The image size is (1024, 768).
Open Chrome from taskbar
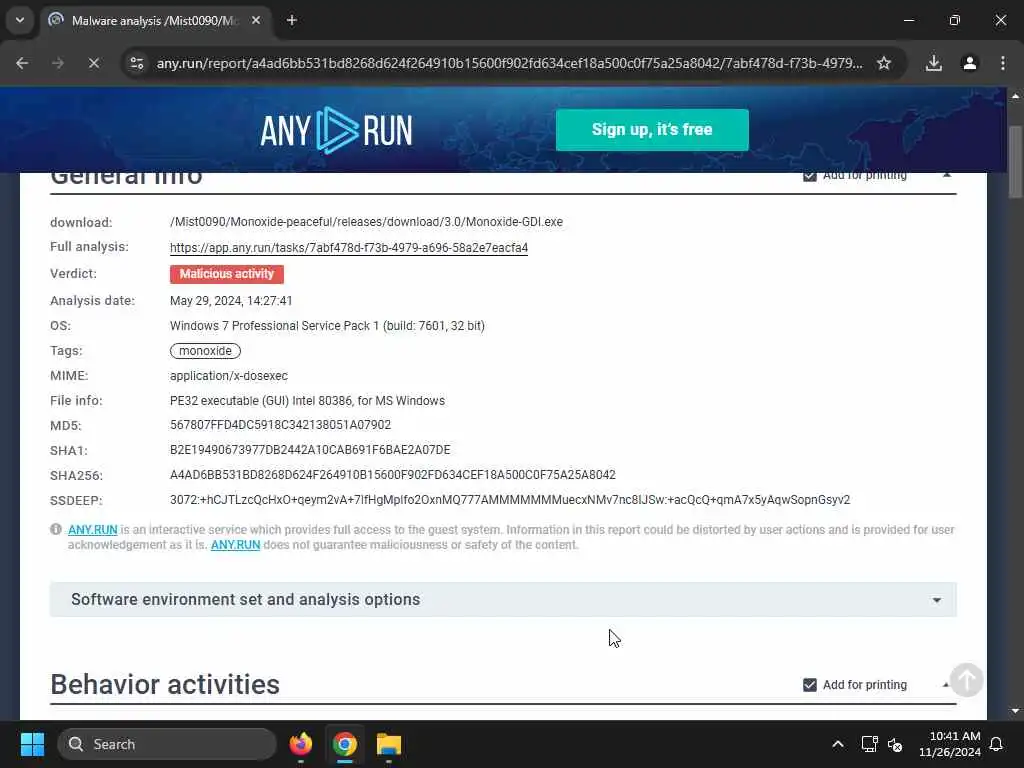pos(344,744)
